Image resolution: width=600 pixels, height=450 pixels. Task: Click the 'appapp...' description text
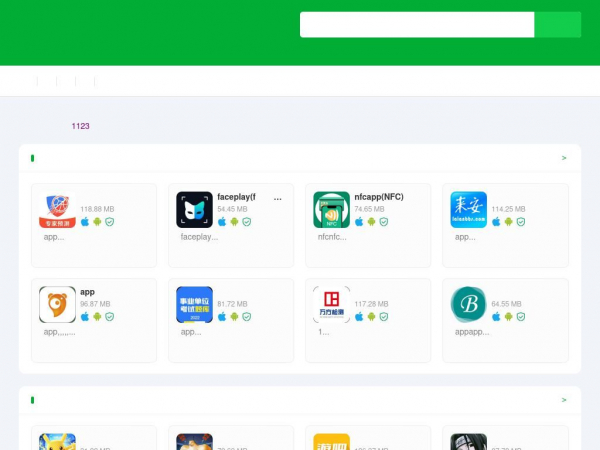(472, 332)
